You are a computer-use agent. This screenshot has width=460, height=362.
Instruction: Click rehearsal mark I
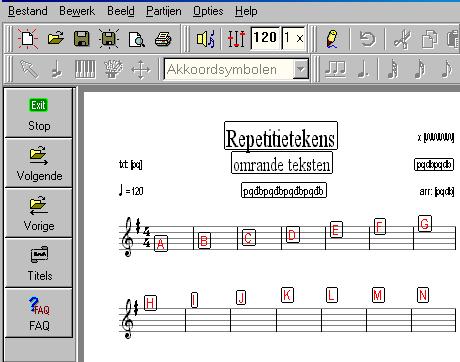click(x=194, y=299)
